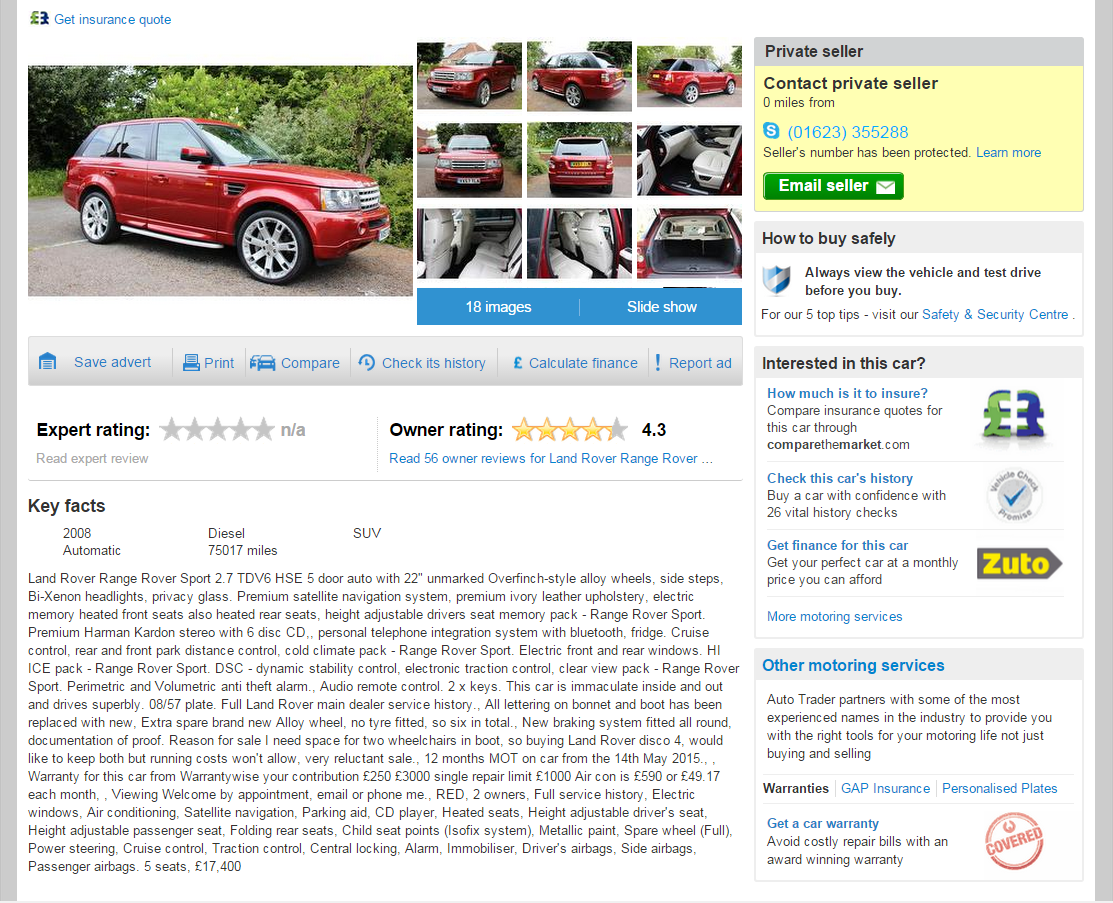The height and width of the screenshot is (903, 1113).
Task: Click the Zuto finance logo
Action: click(x=1019, y=564)
